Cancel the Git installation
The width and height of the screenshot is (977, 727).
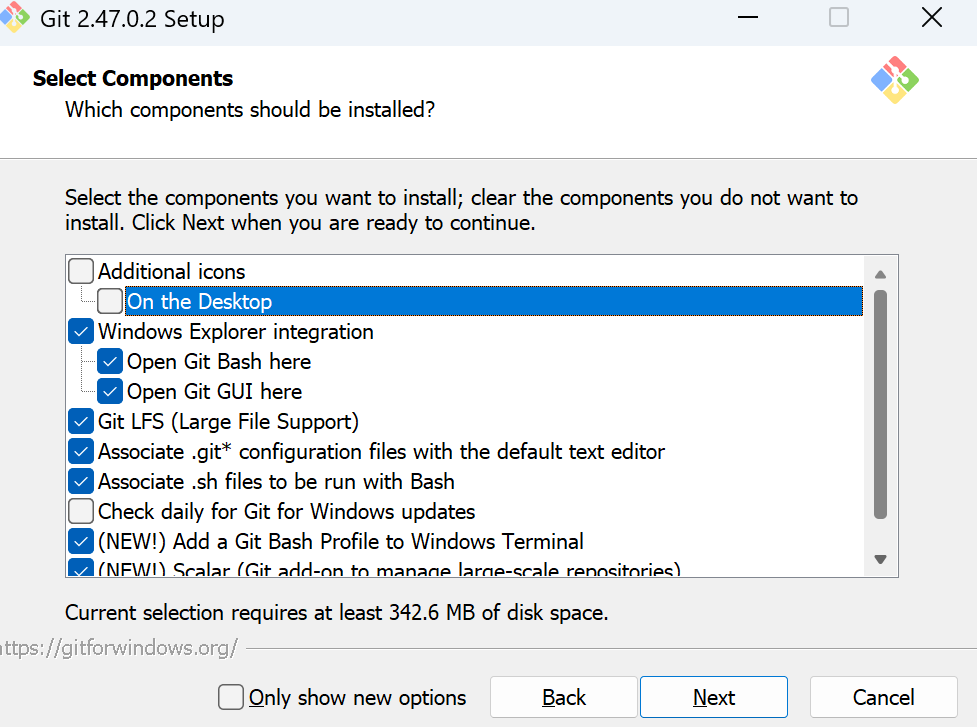pos(883,697)
